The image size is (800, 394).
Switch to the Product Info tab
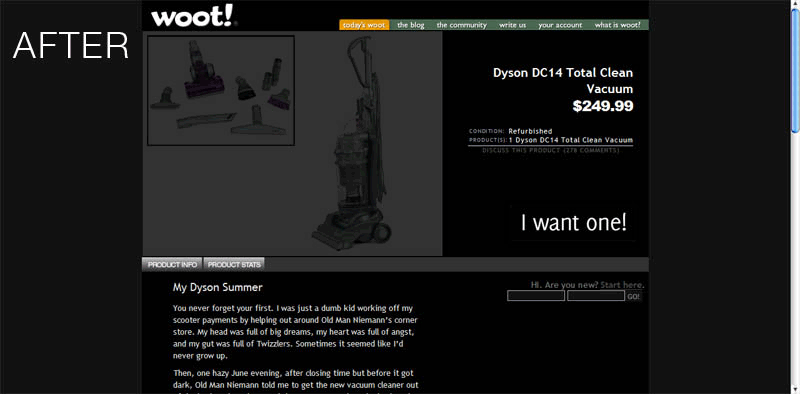click(172, 264)
